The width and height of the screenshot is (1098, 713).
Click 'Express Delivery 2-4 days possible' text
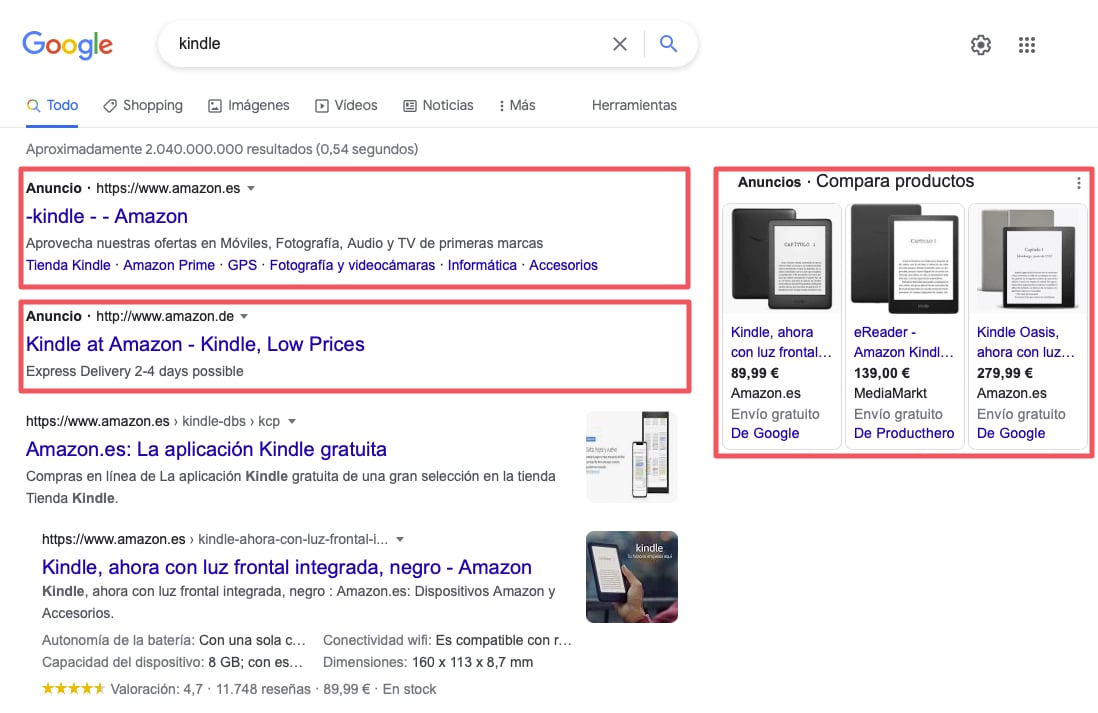click(x=134, y=371)
